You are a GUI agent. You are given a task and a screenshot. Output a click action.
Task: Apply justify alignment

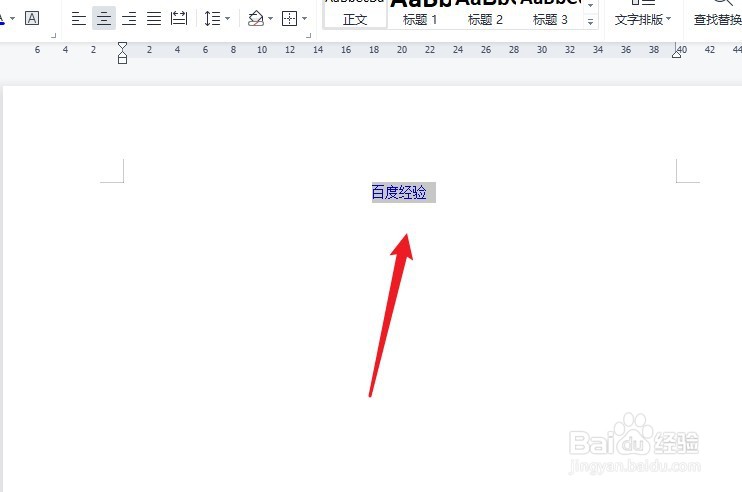point(154,19)
